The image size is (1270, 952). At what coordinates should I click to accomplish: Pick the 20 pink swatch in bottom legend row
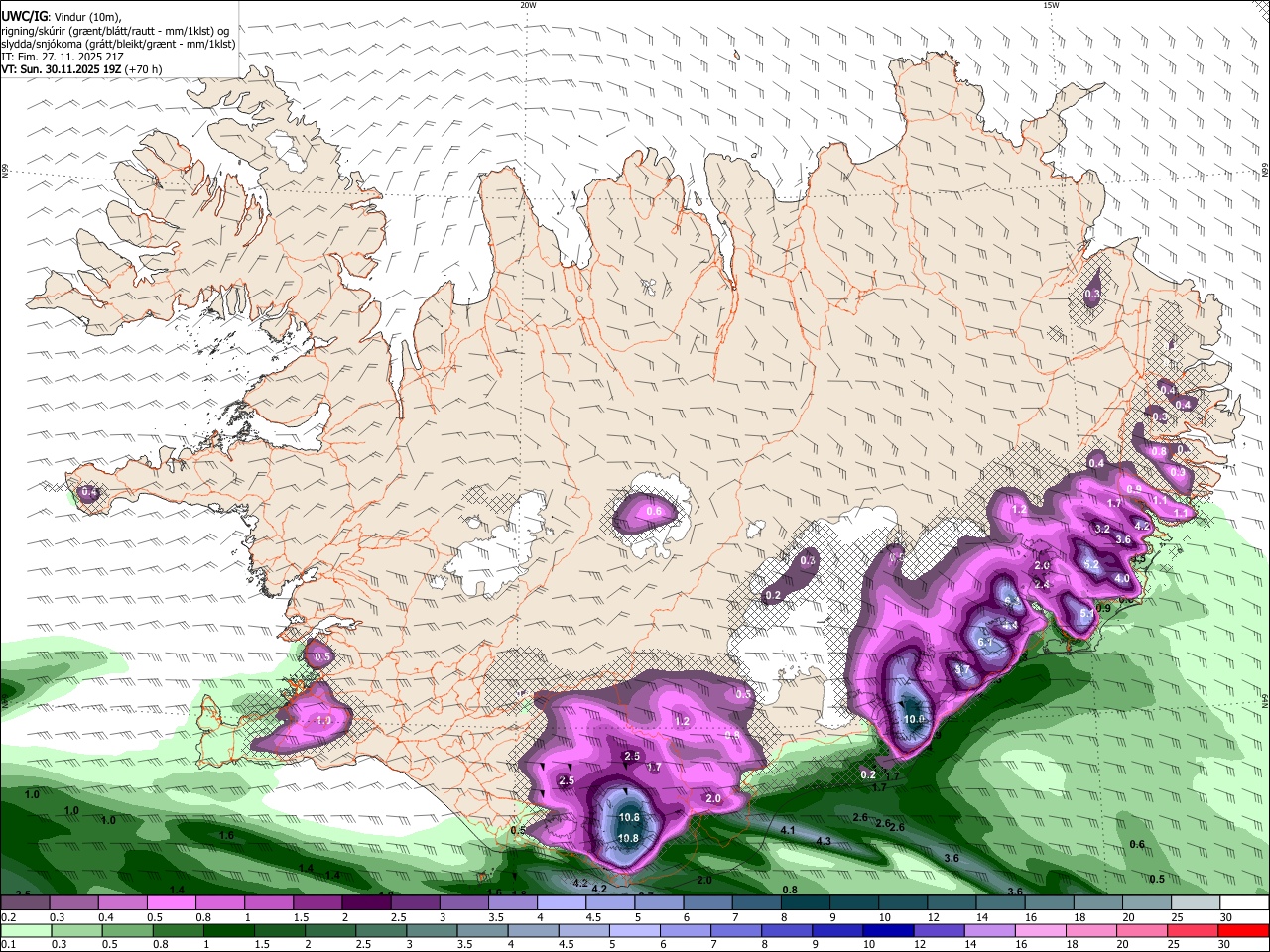[1142, 930]
